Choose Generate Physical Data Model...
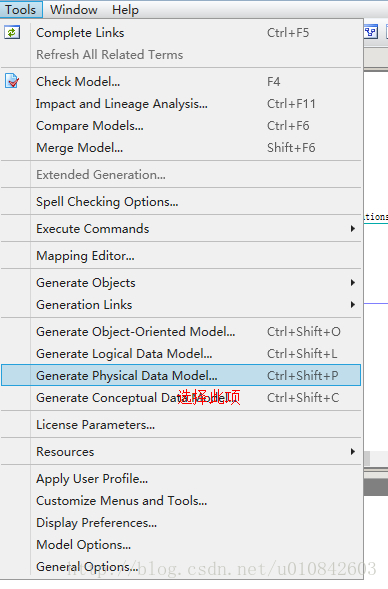388x589 pixels. (181, 375)
